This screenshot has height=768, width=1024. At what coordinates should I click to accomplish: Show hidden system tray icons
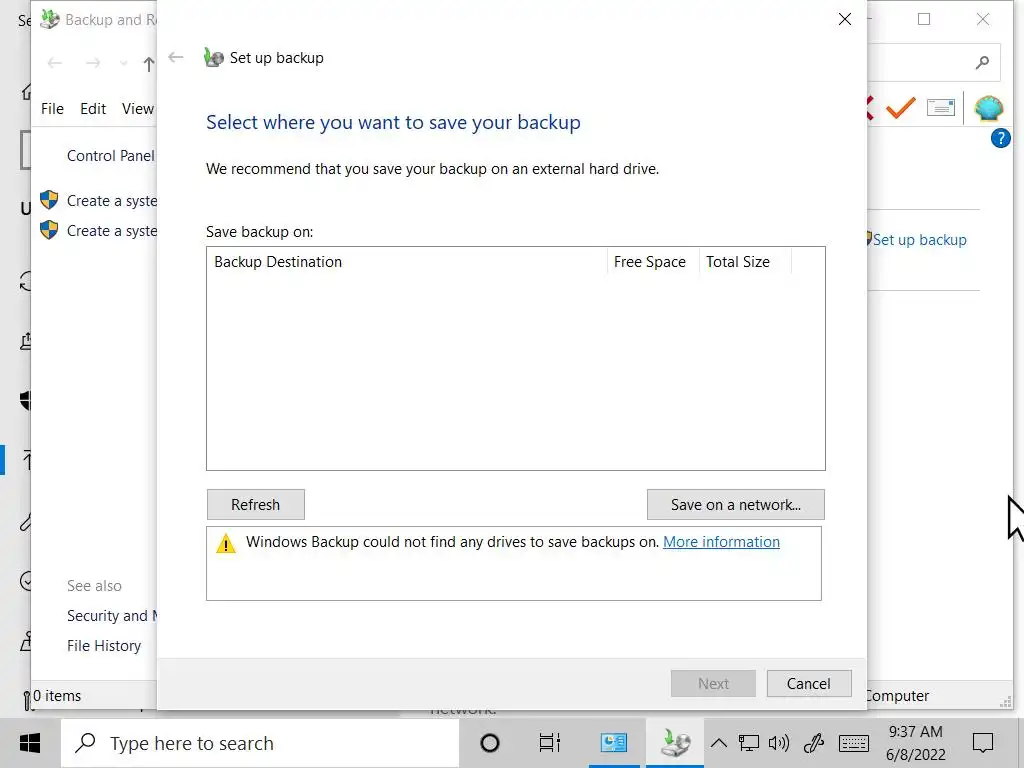coord(719,743)
